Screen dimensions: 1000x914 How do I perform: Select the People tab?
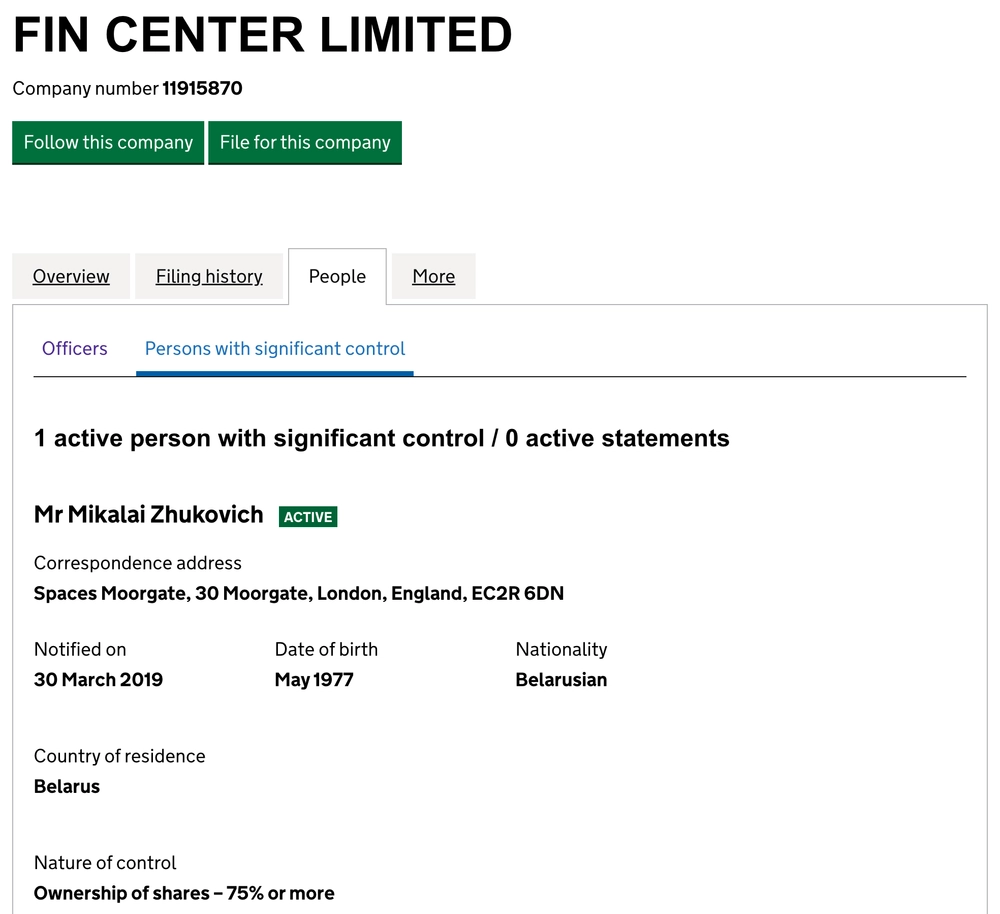point(336,276)
